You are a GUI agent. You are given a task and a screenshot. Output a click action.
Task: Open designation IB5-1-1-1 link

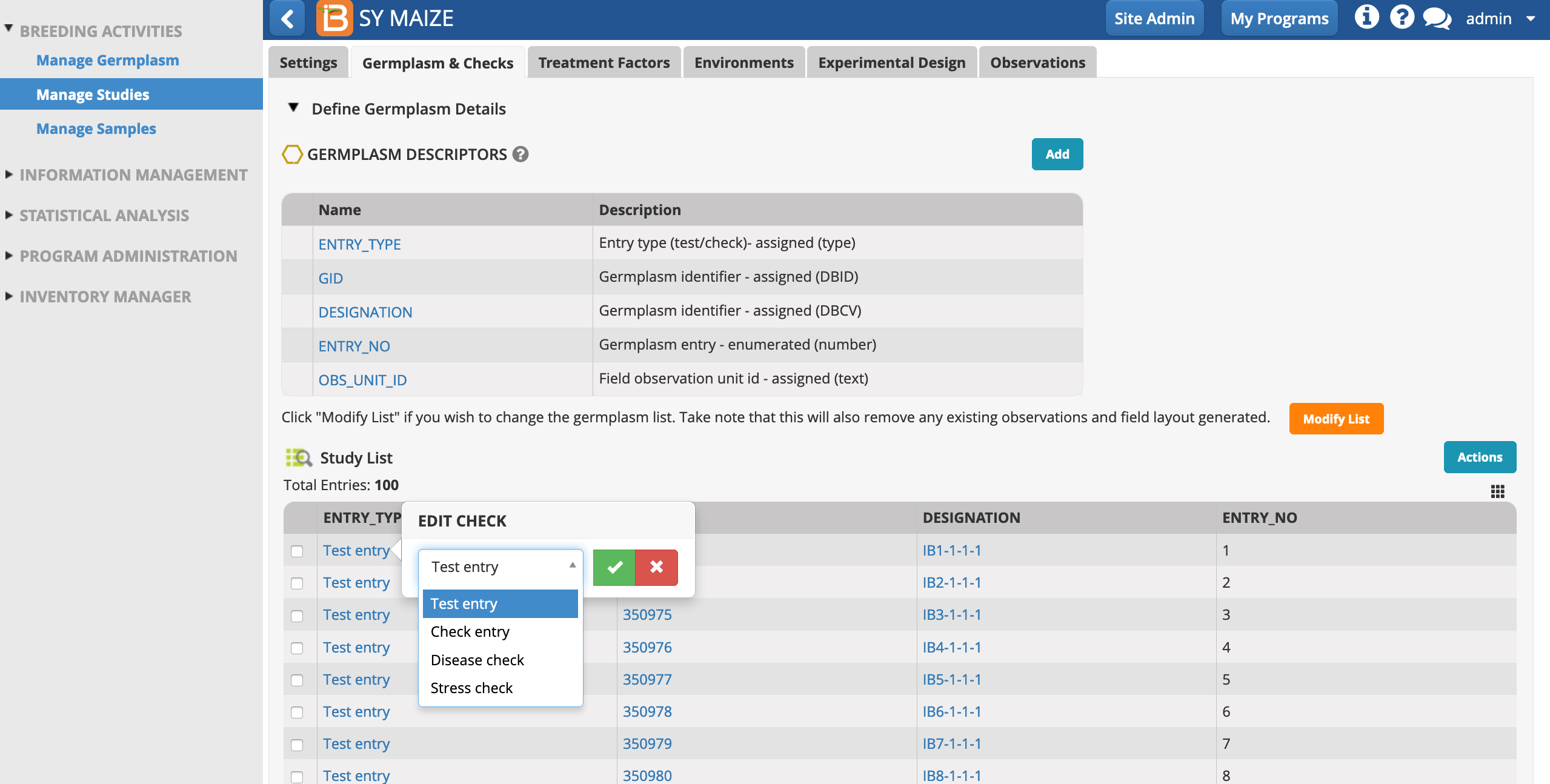point(952,679)
